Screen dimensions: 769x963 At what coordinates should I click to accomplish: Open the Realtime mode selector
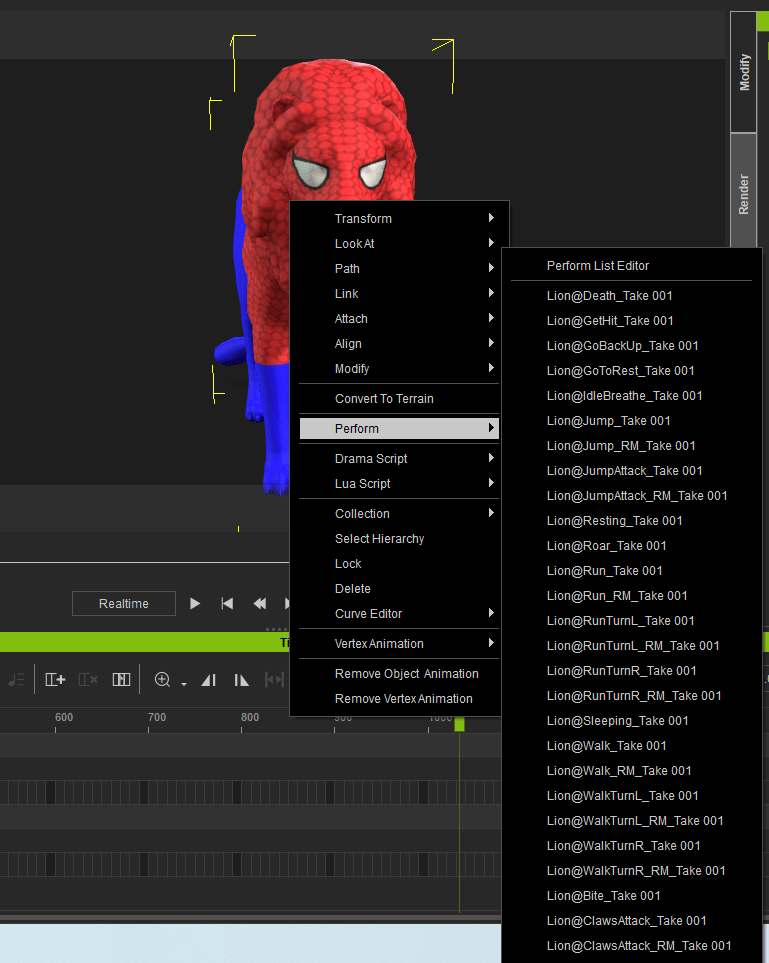coord(123,604)
